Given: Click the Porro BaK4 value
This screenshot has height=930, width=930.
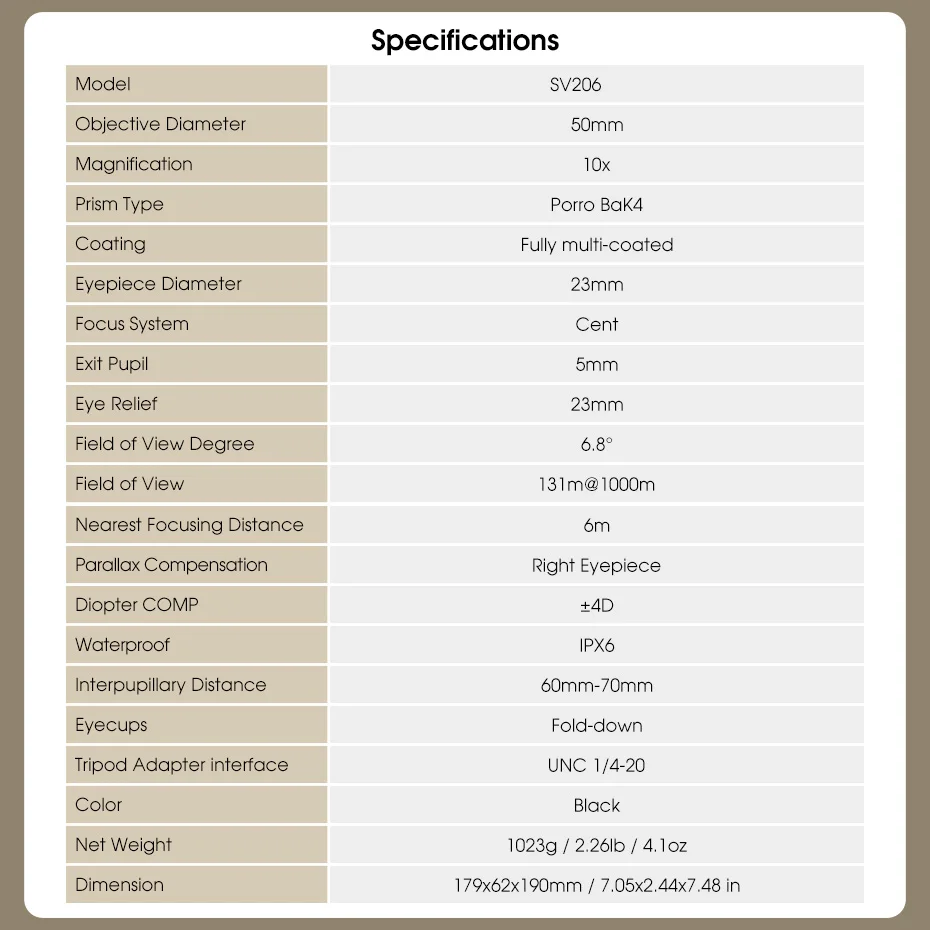Looking at the screenshot, I should click(x=597, y=205).
